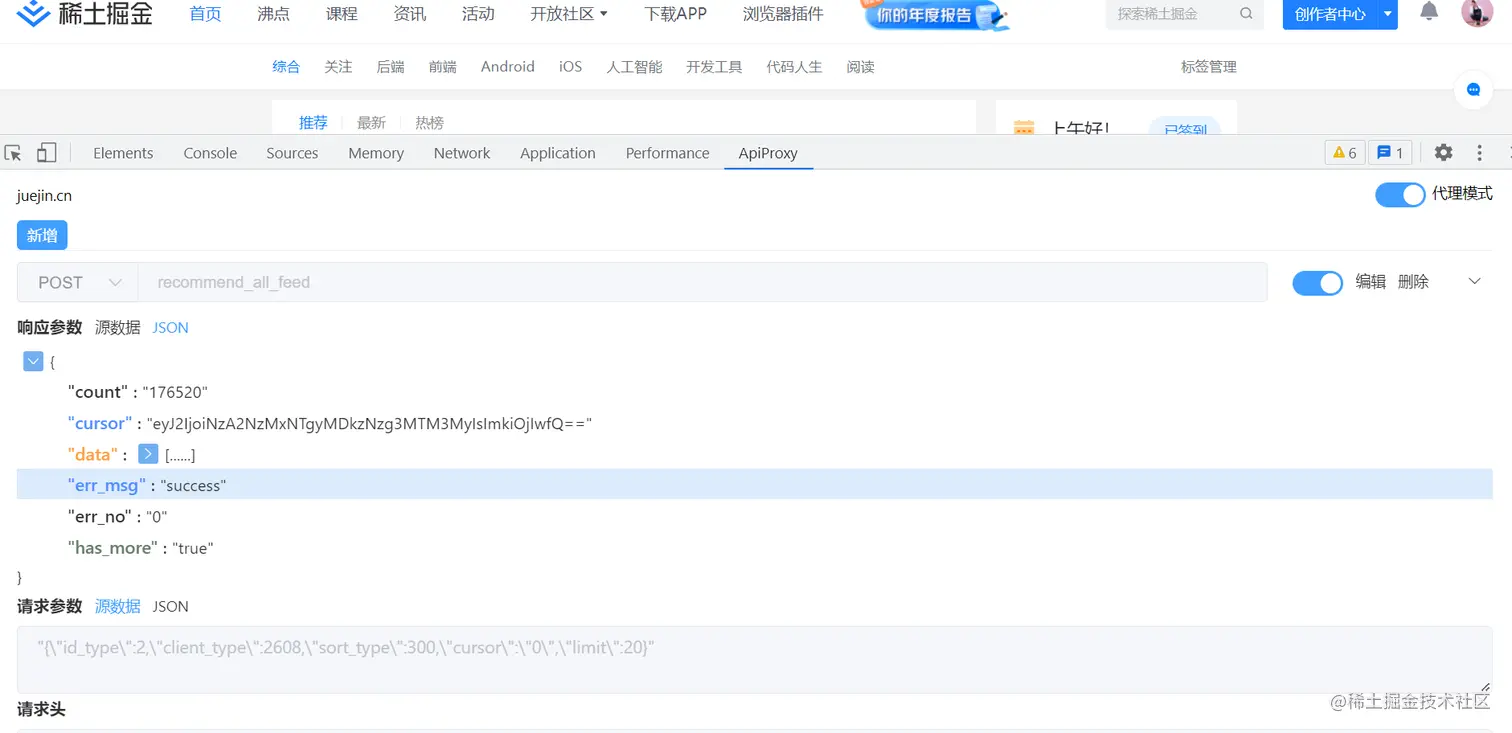Screen dimensions: 1512x733
Task: Click the "cursor" JSON key
Action: (99, 423)
